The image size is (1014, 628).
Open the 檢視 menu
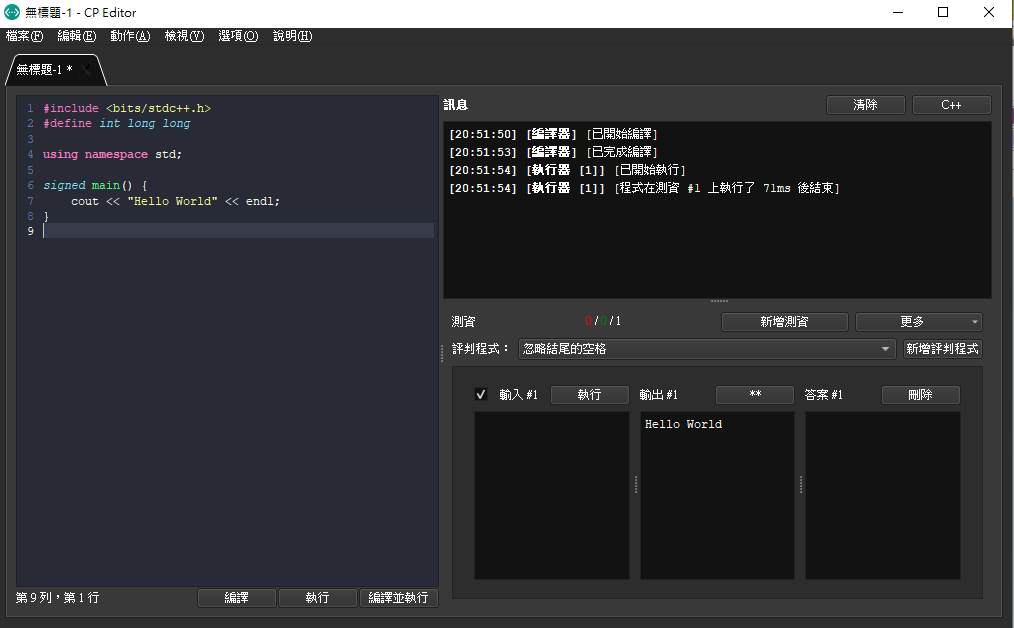[184, 36]
